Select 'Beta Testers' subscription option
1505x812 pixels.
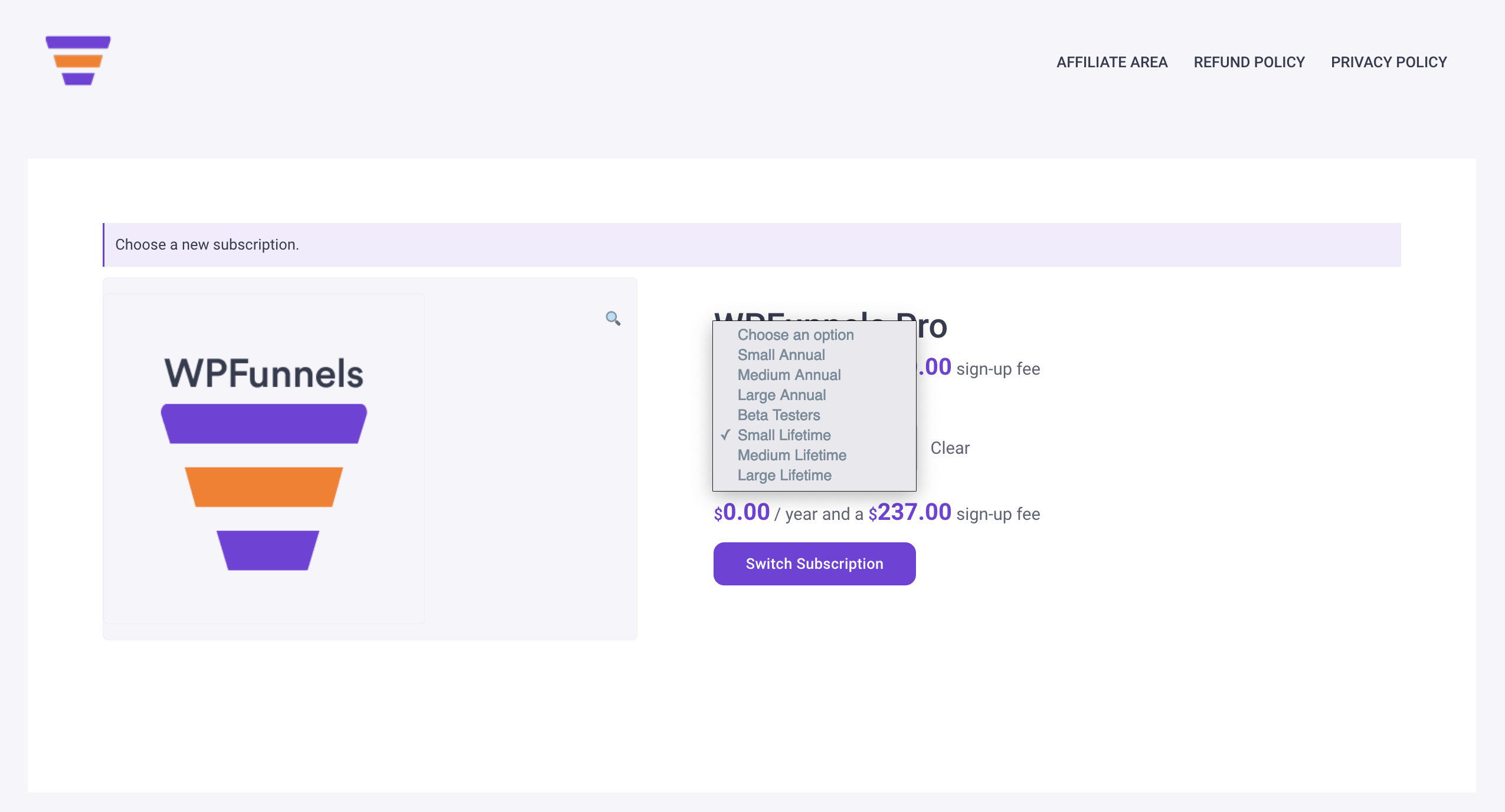click(x=778, y=415)
